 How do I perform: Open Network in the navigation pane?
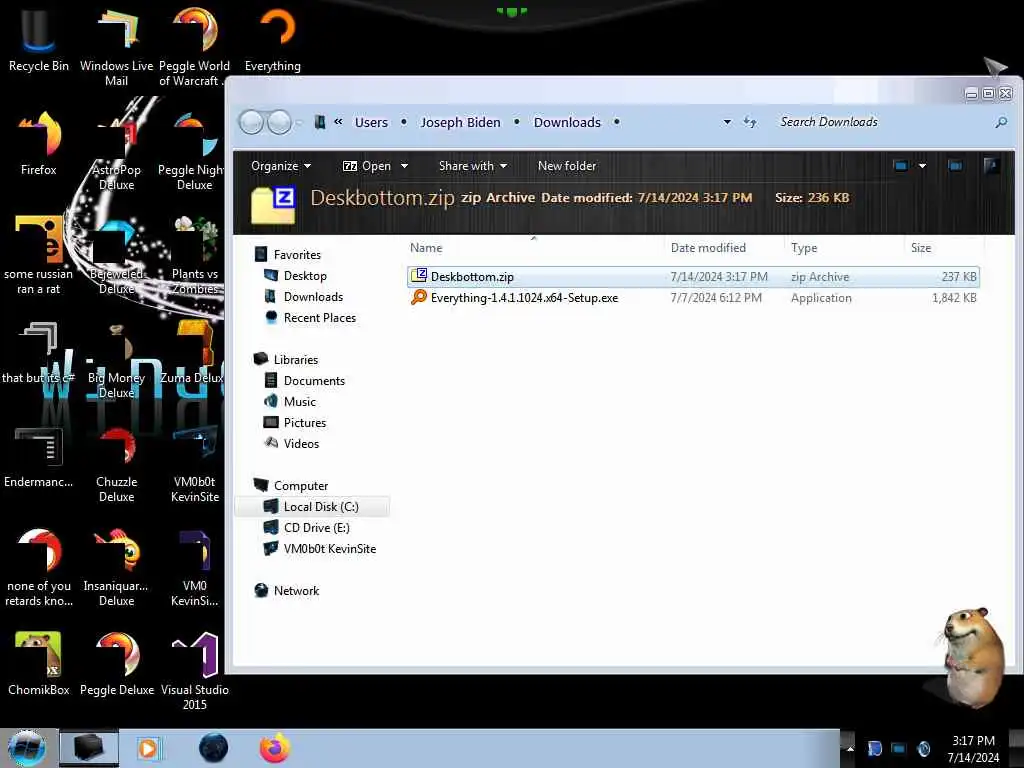(296, 590)
